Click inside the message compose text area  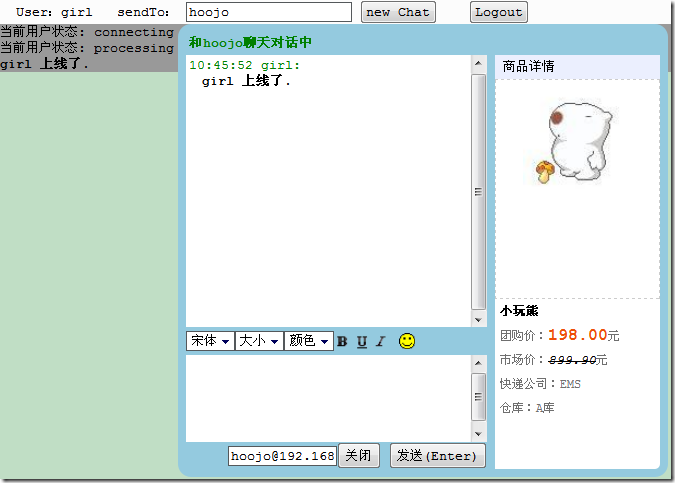[328, 397]
